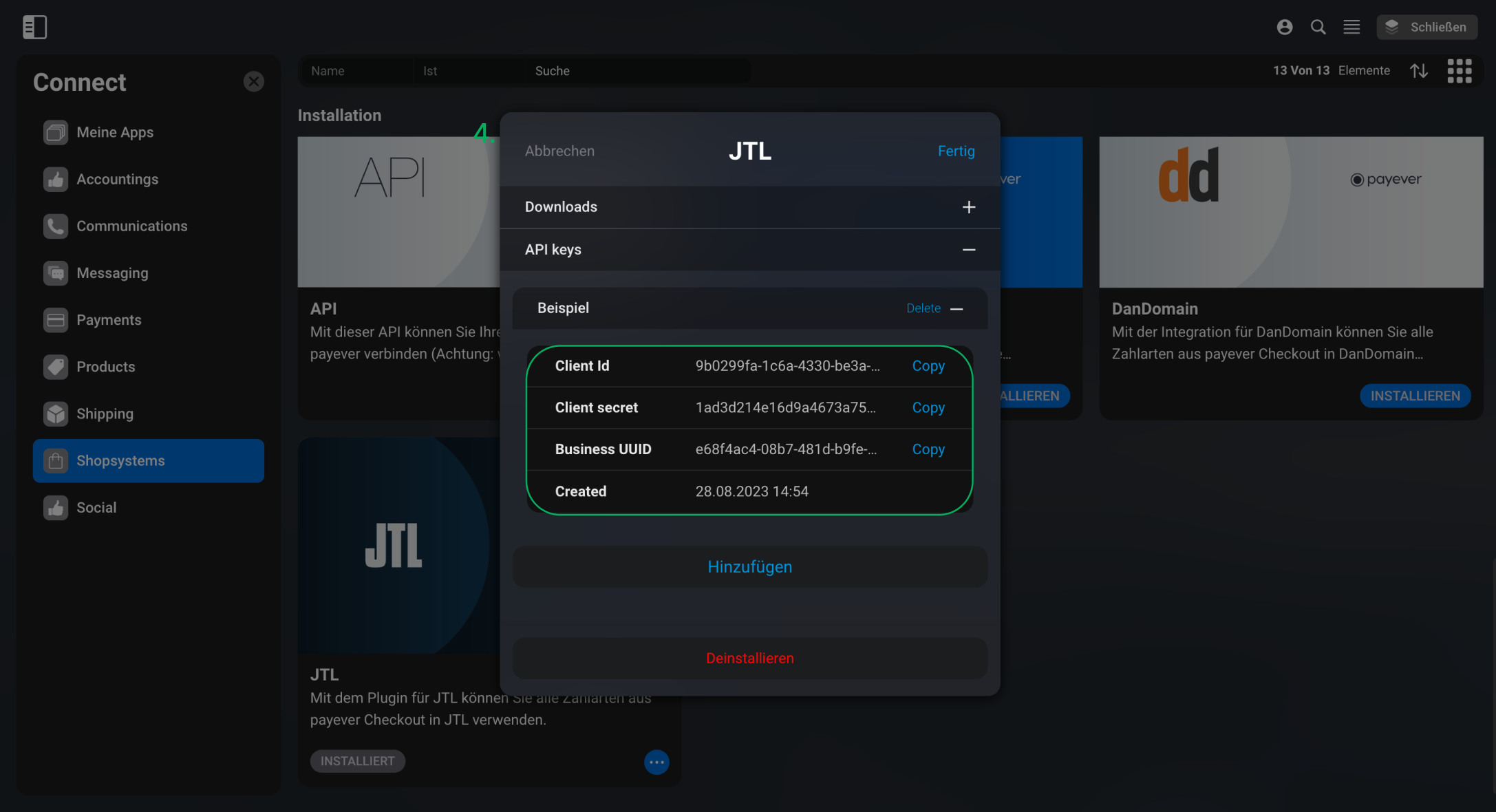This screenshot has width=1496, height=812.
Task: Open the Social category
Action: pos(149,508)
